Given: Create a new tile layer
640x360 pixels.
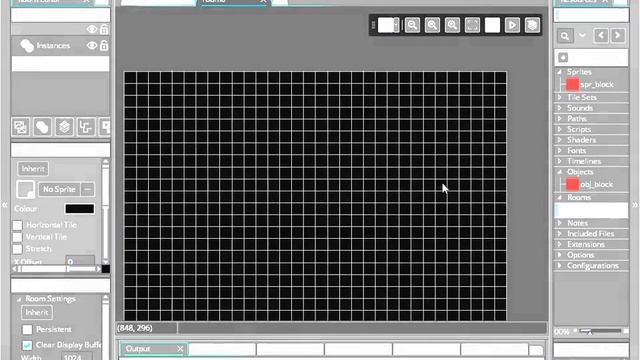Looking at the screenshot, I should (x=64, y=127).
